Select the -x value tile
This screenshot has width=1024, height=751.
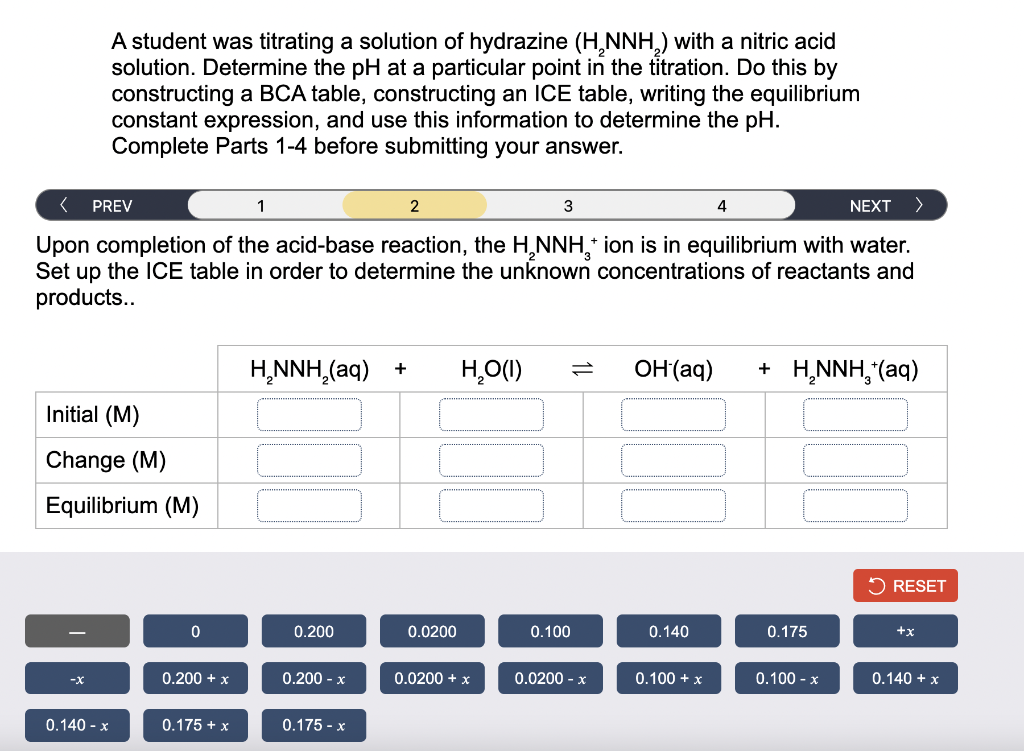[x=77, y=678]
